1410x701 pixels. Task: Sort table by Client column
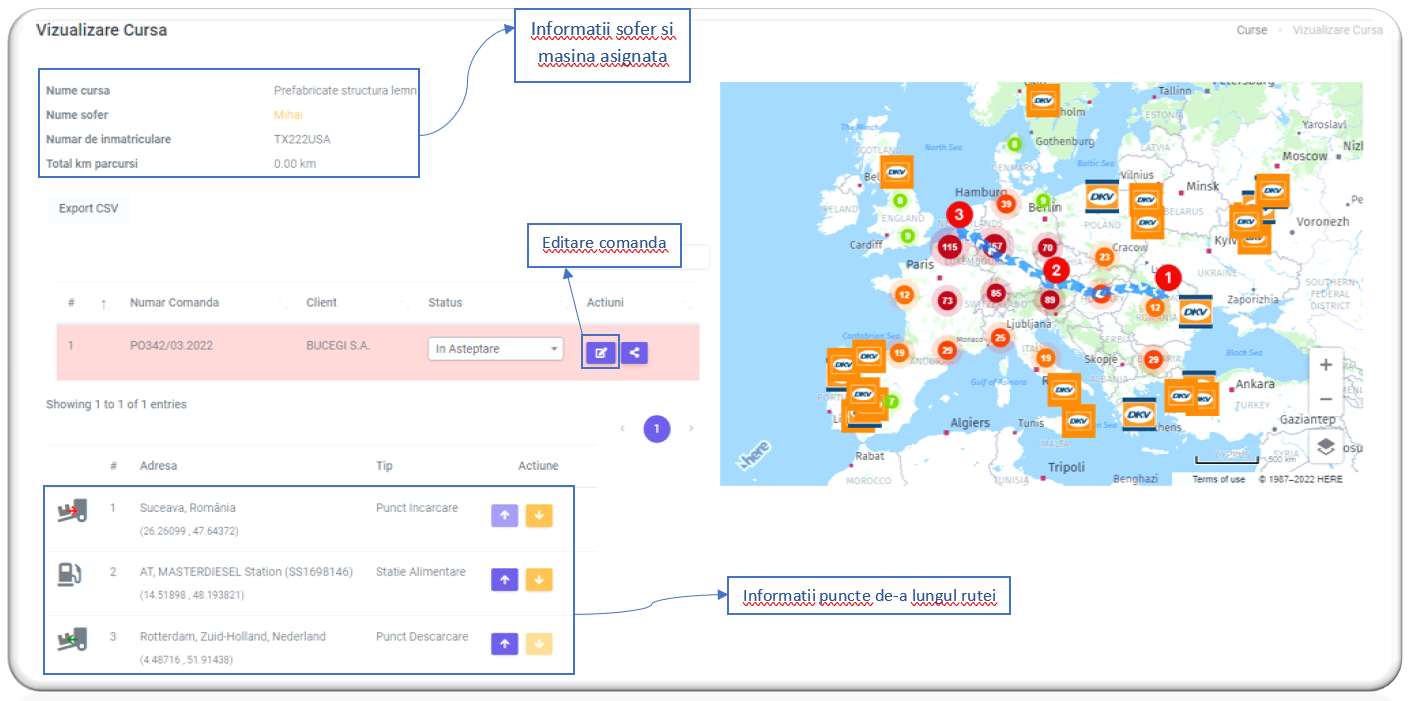click(322, 303)
